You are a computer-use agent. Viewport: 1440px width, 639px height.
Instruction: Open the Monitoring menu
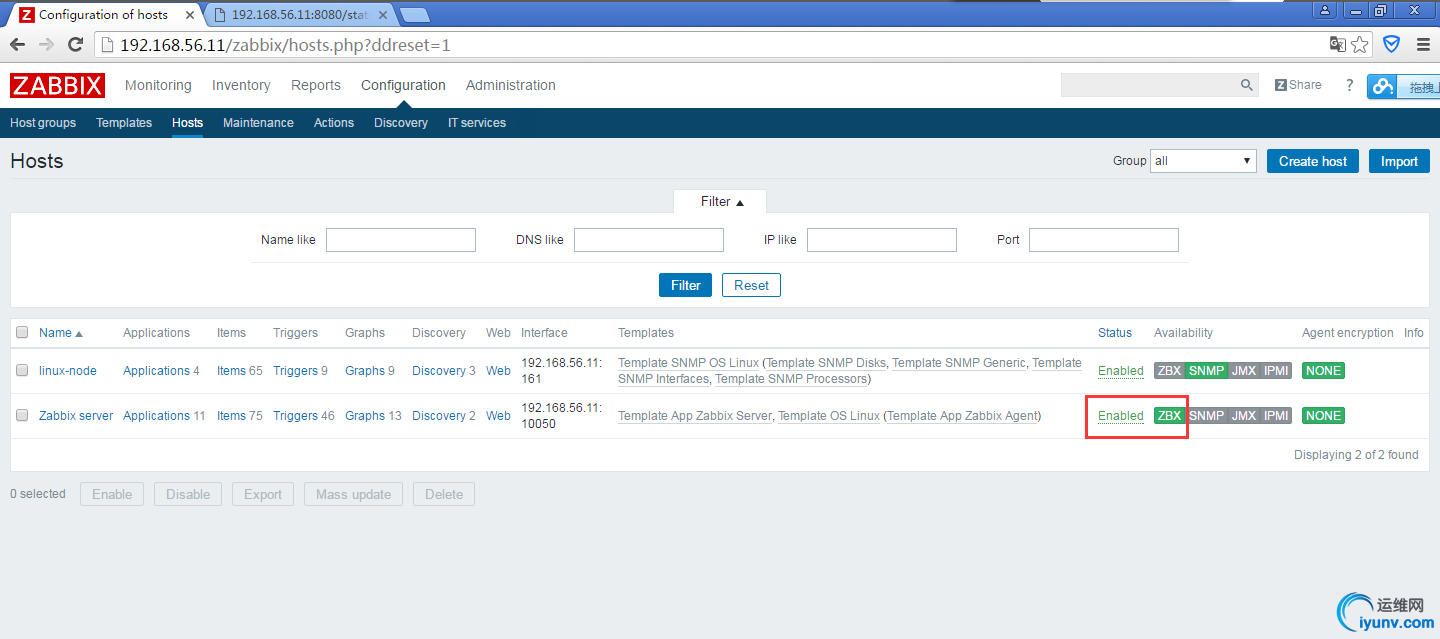158,85
